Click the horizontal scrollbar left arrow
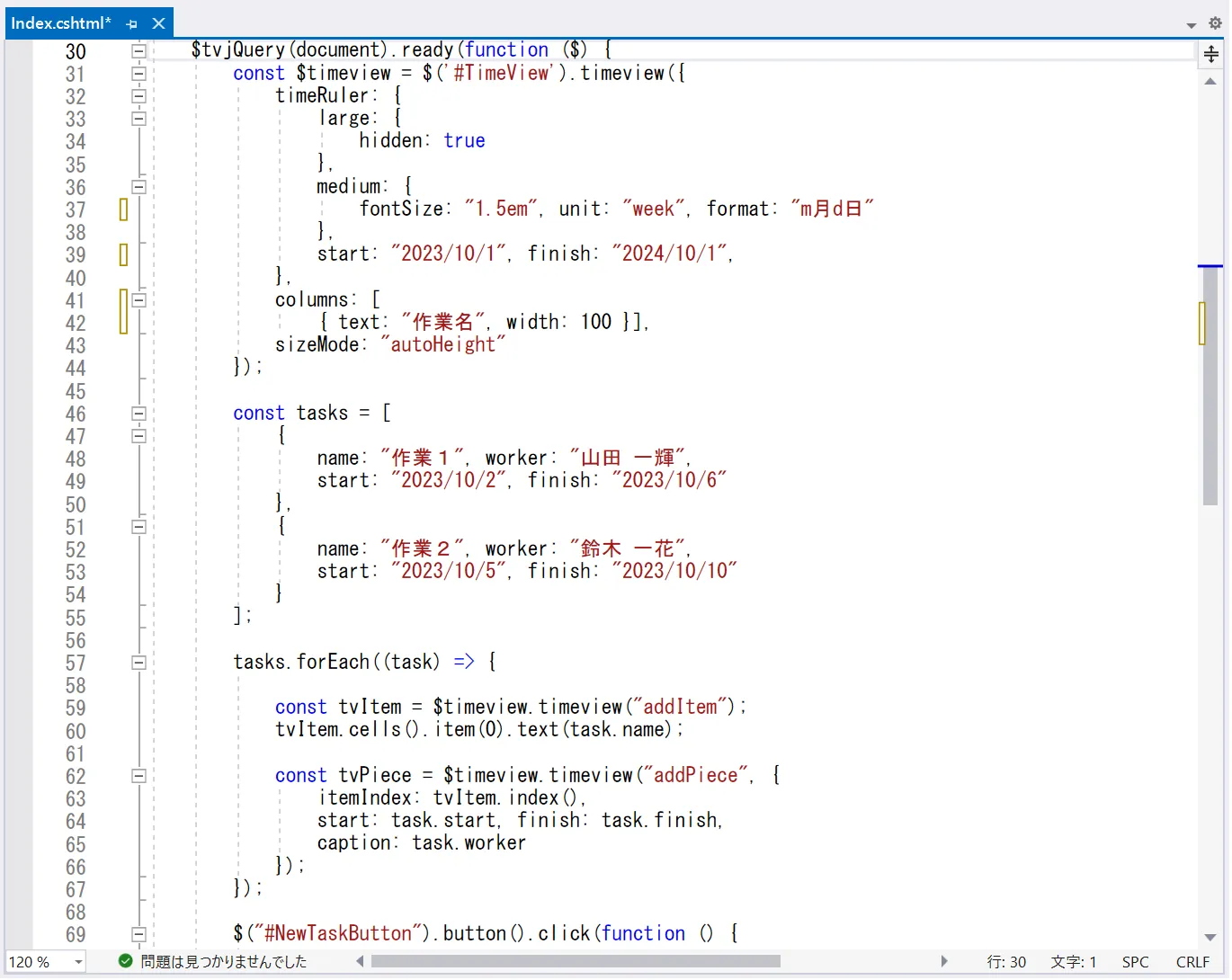The height and width of the screenshot is (980, 1232). (x=359, y=961)
